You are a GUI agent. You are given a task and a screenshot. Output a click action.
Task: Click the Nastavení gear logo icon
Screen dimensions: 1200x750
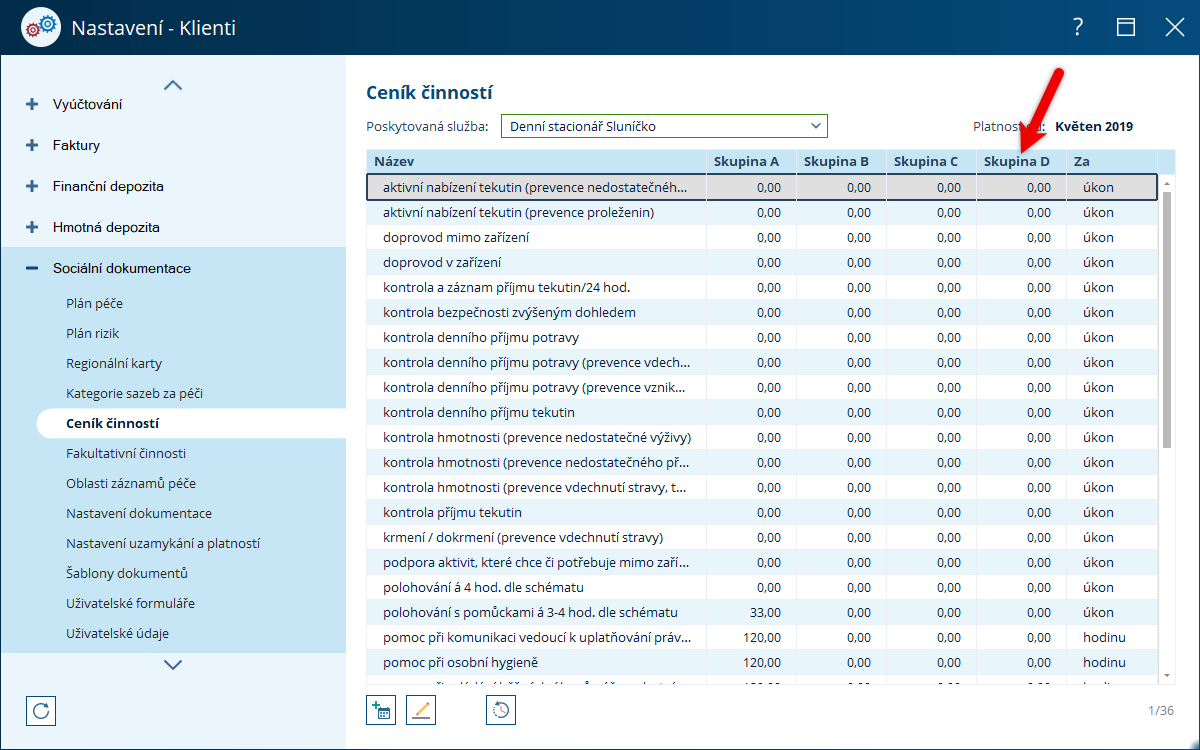40,28
